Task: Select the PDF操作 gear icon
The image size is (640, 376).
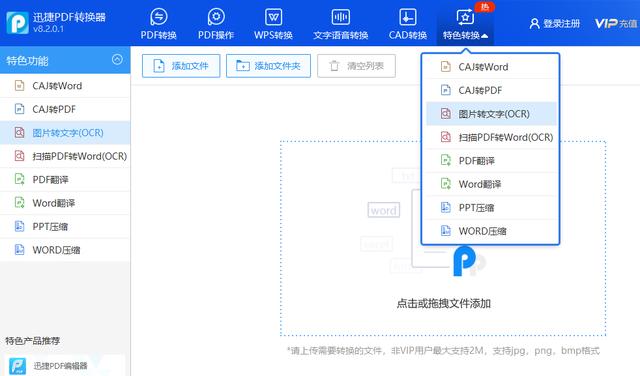Action: point(216,17)
